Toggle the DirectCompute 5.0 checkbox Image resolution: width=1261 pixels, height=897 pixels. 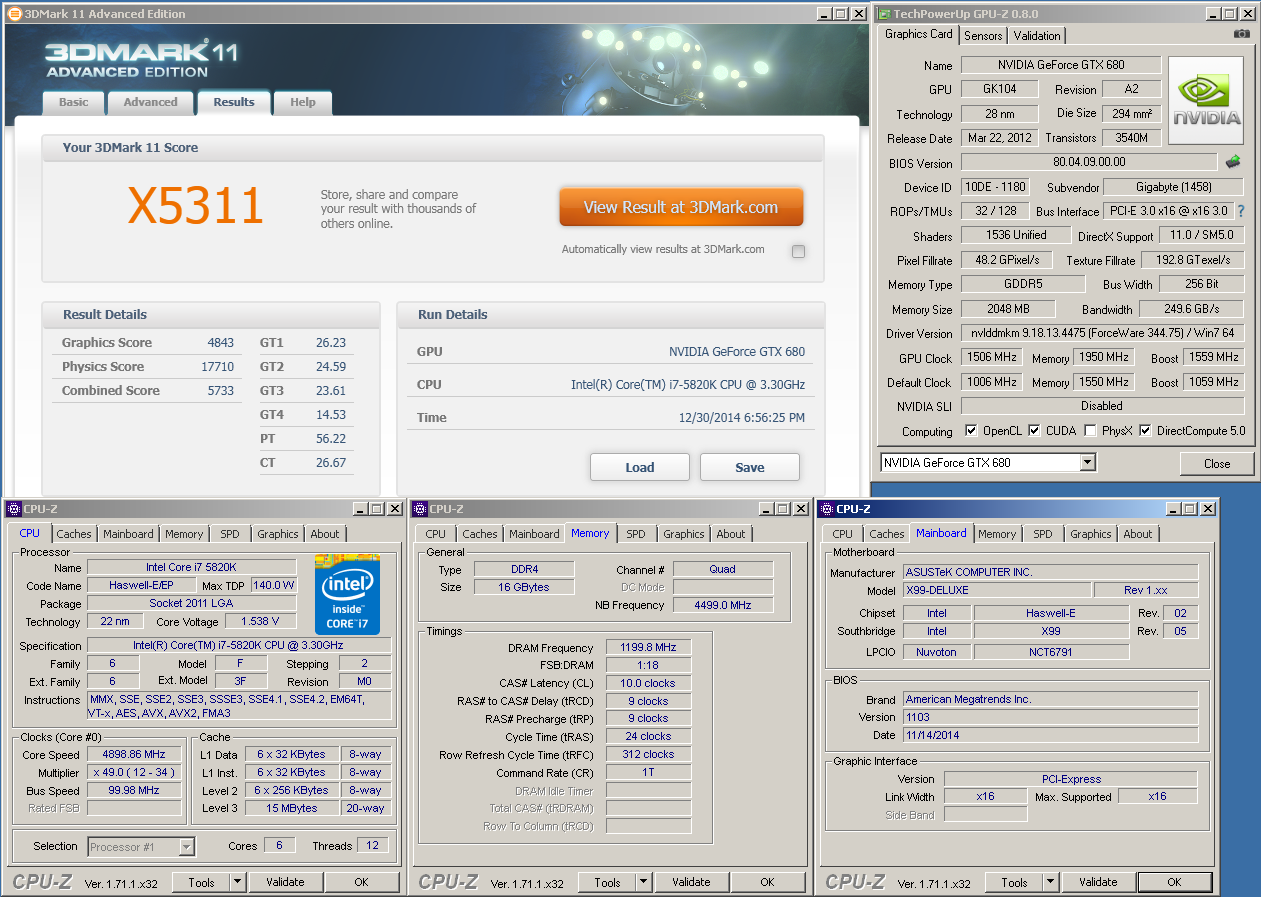[x=1145, y=431]
